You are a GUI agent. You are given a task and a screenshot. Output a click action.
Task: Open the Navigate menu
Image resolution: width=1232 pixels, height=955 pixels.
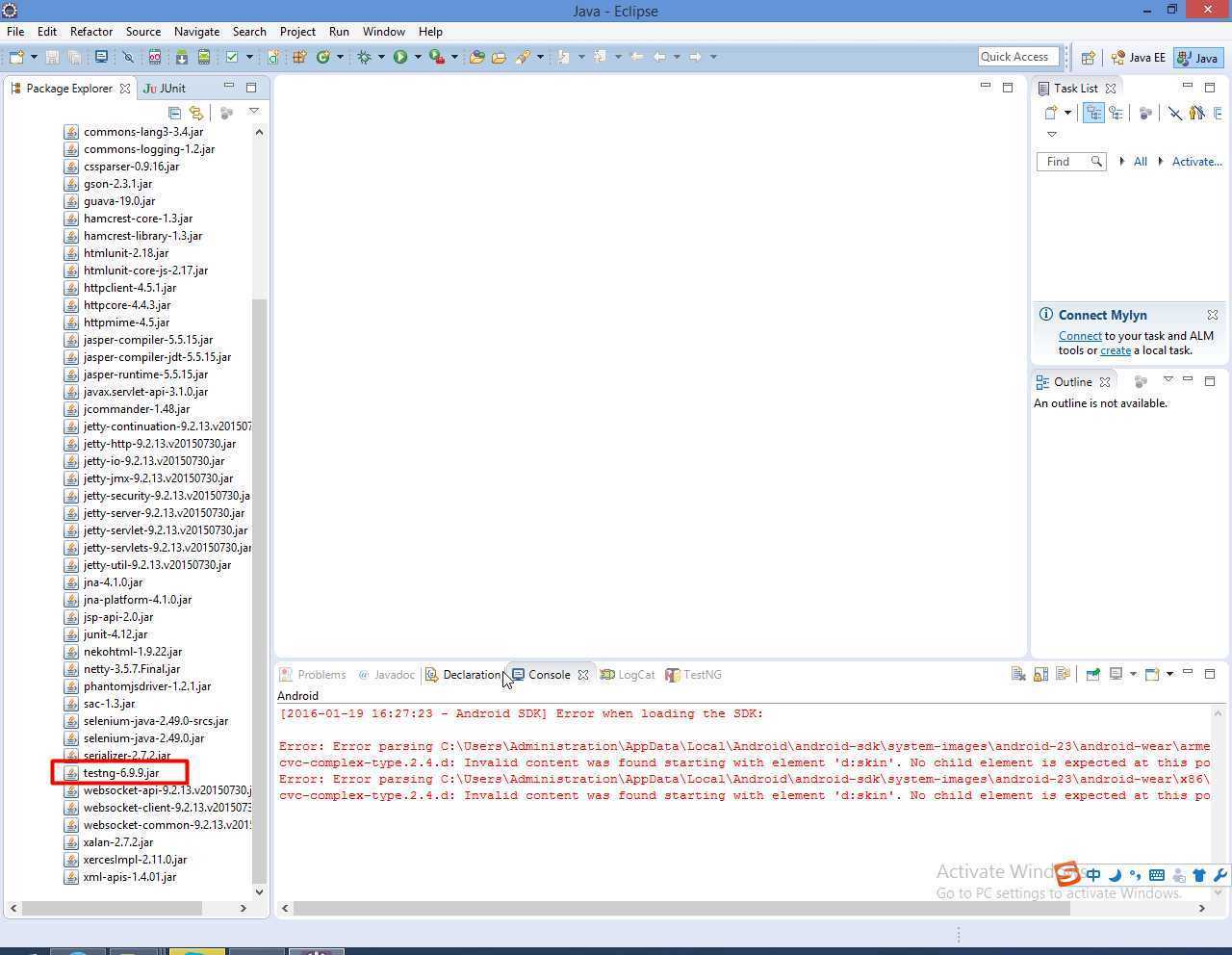coord(196,32)
